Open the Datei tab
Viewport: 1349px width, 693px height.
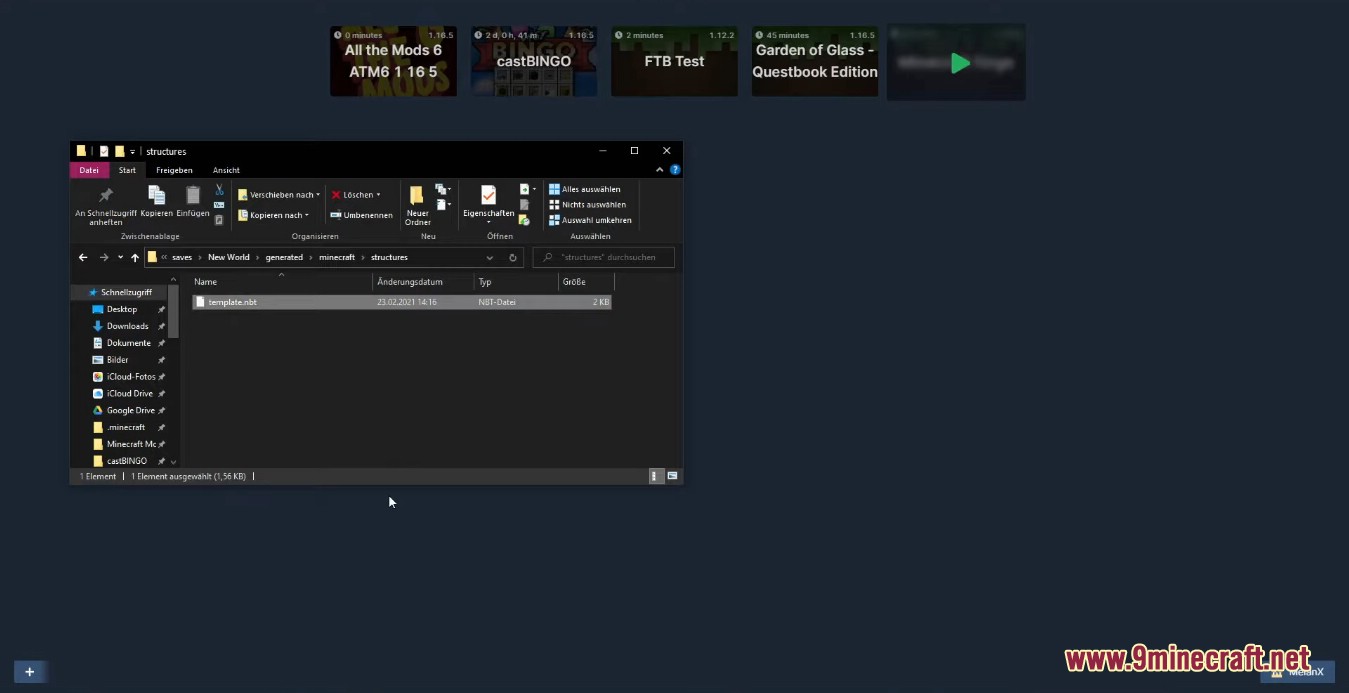[x=89, y=170]
